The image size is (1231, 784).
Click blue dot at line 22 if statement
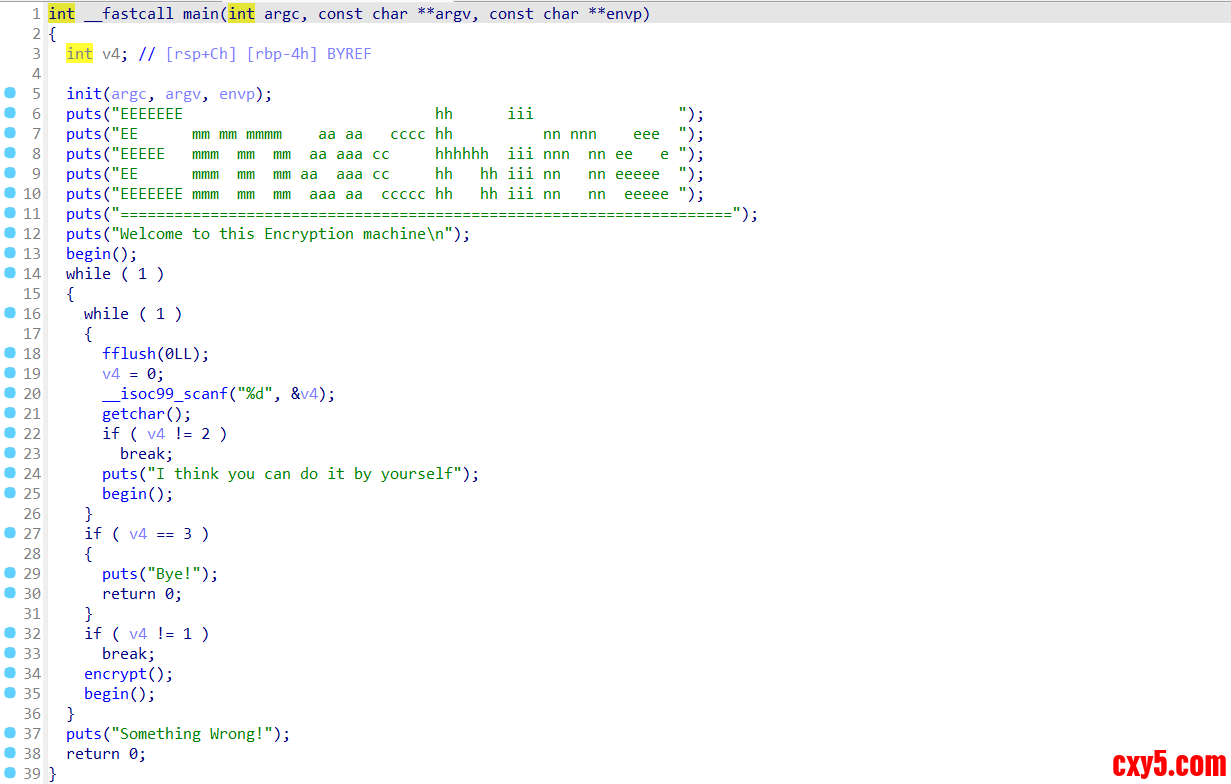10,433
